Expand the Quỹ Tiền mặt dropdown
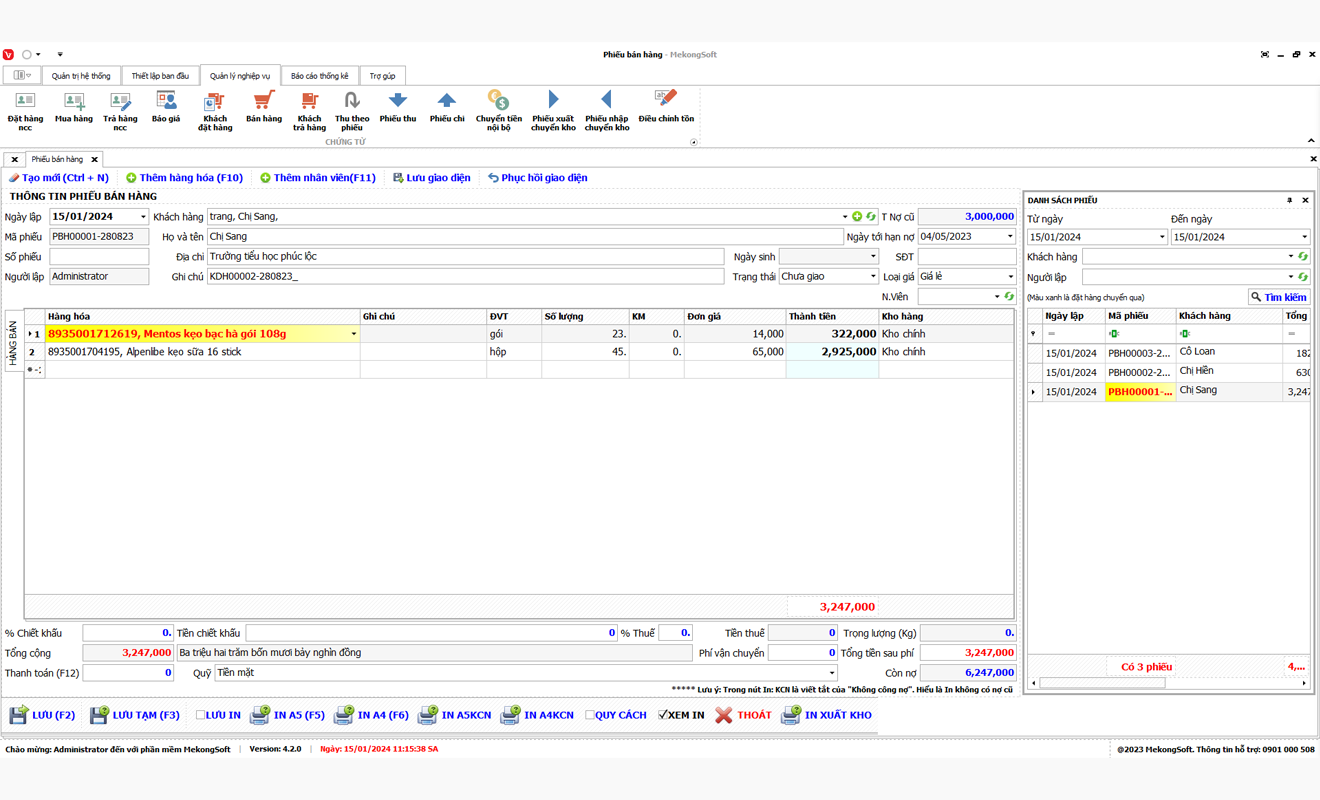 [831, 673]
